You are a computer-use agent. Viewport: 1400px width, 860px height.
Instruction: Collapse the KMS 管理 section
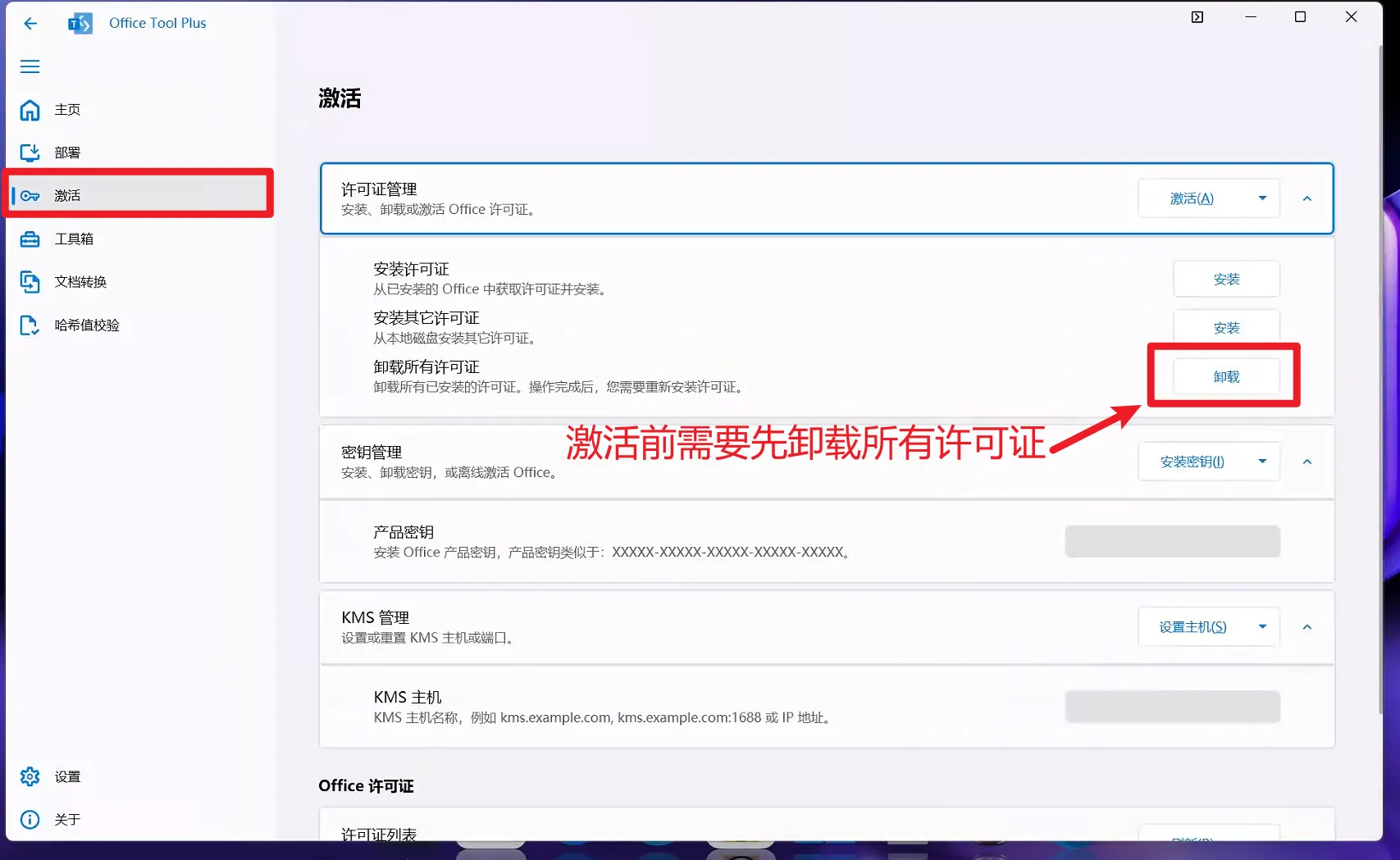1307,627
